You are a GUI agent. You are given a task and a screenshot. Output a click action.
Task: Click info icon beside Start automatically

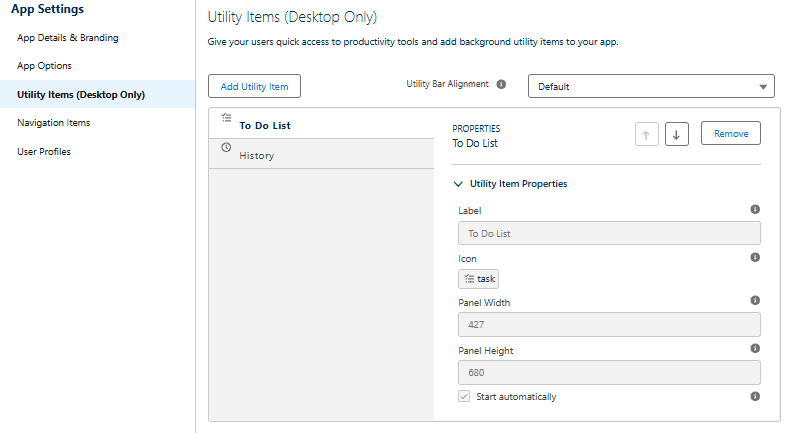click(755, 397)
